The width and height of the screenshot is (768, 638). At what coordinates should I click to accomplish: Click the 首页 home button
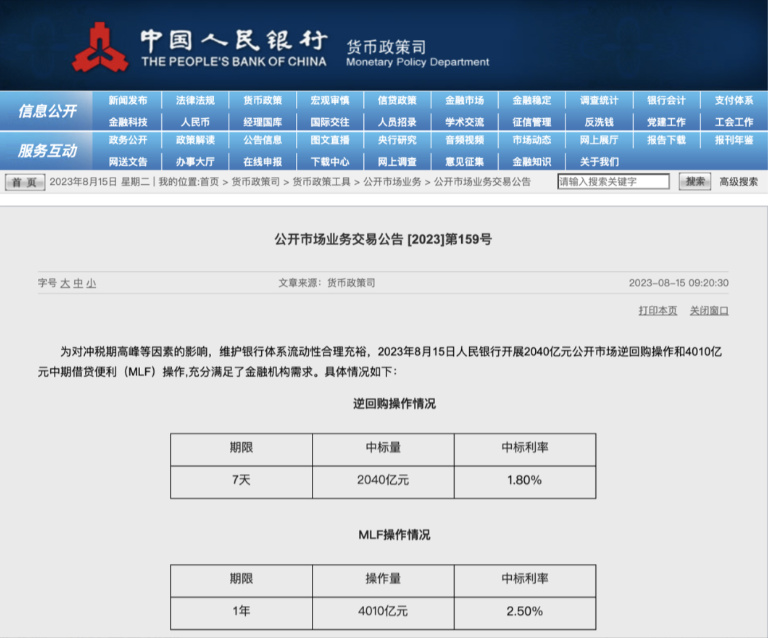[x=25, y=182]
